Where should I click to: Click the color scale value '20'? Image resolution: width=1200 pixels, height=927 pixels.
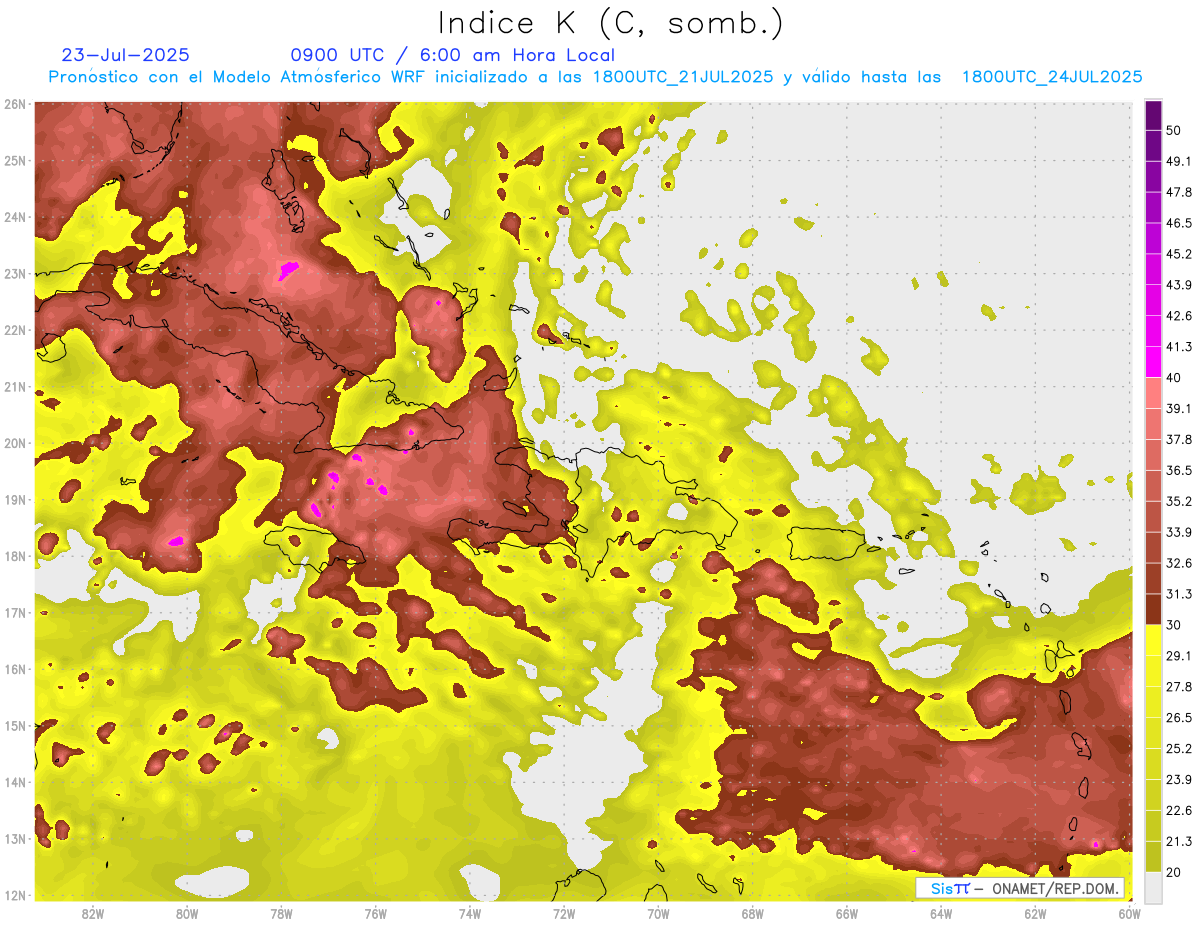(x=1173, y=872)
